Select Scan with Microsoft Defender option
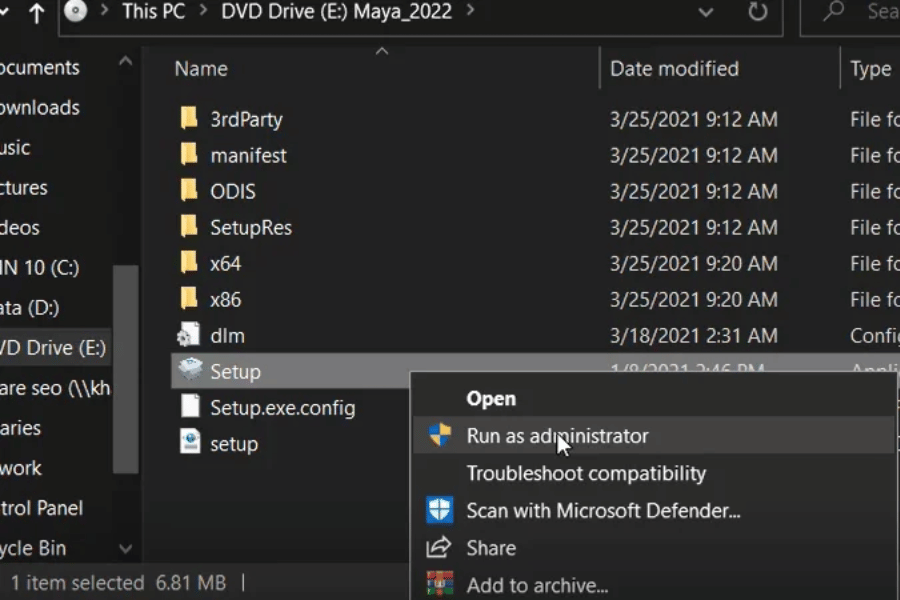 point(603,511)
